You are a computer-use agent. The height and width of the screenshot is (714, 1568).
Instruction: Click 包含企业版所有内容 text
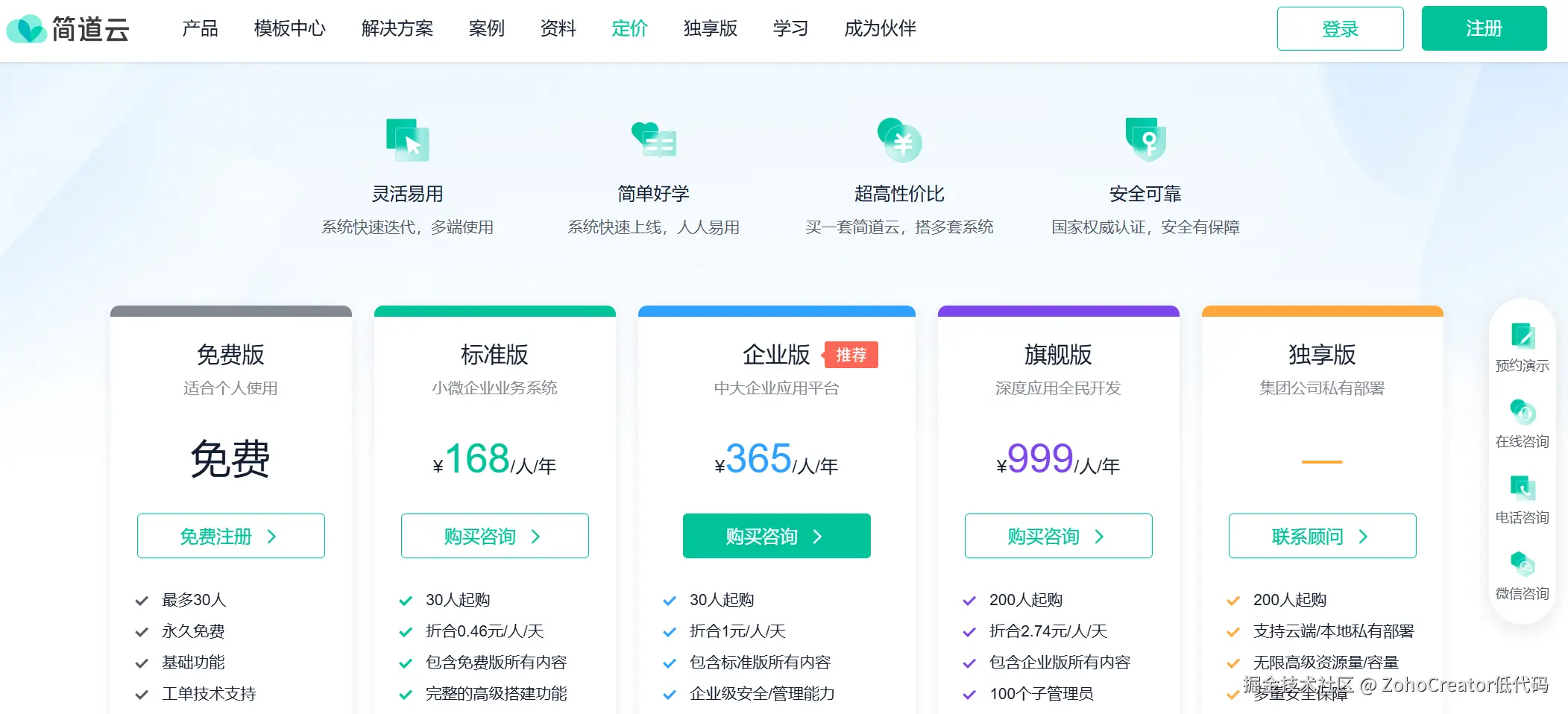pyautogui.click(x=1059, y=663)
